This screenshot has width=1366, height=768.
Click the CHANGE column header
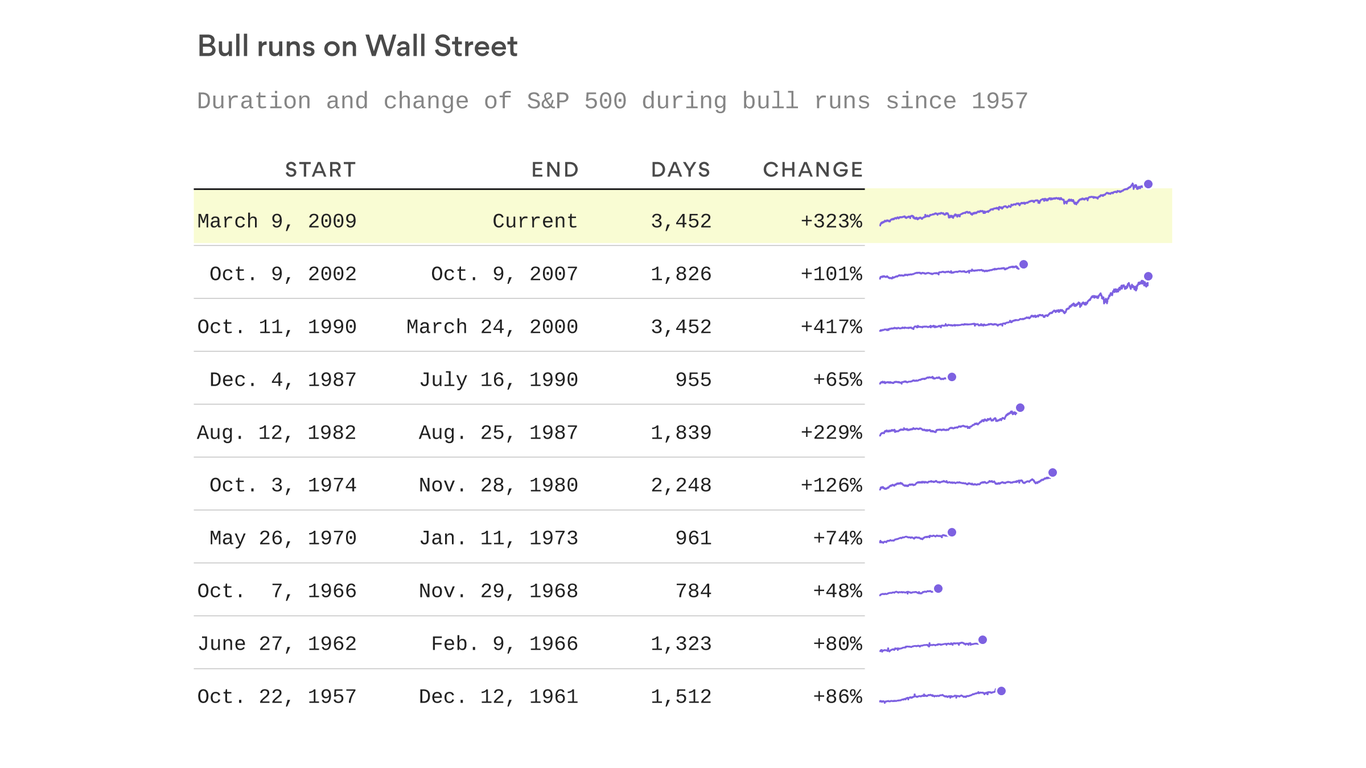812,170
